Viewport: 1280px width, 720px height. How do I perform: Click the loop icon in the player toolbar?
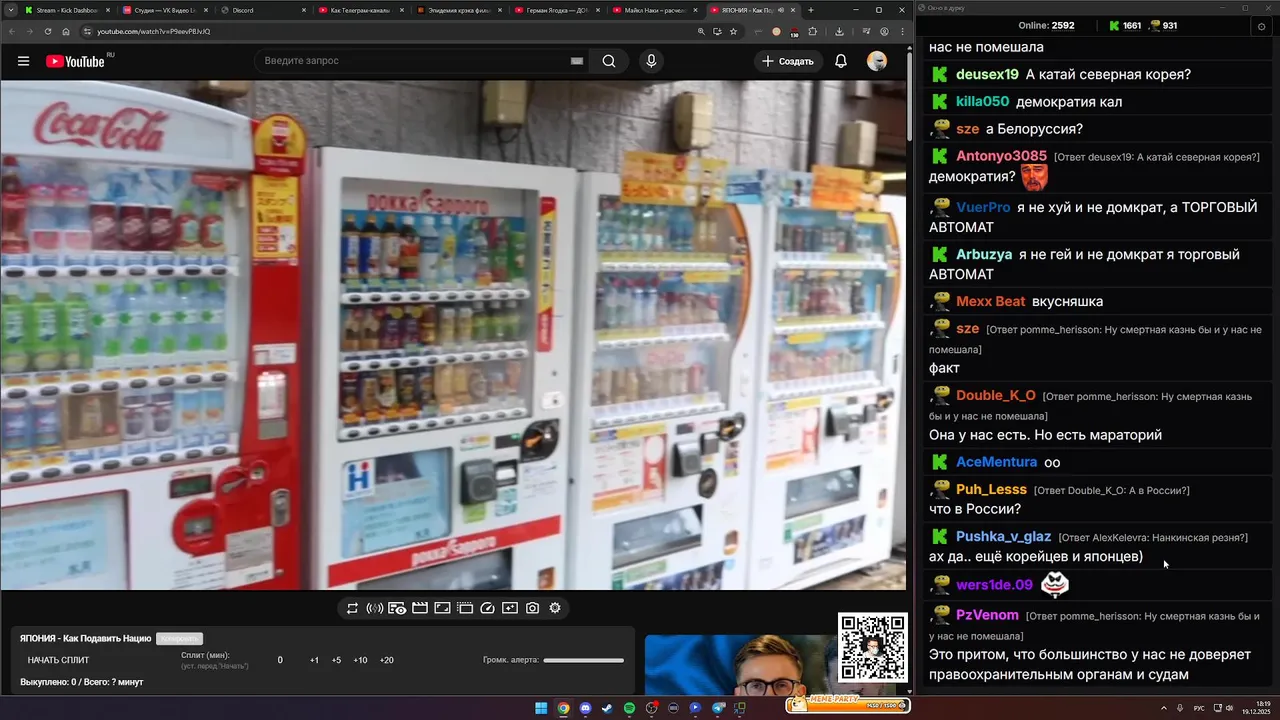(352, 608)
